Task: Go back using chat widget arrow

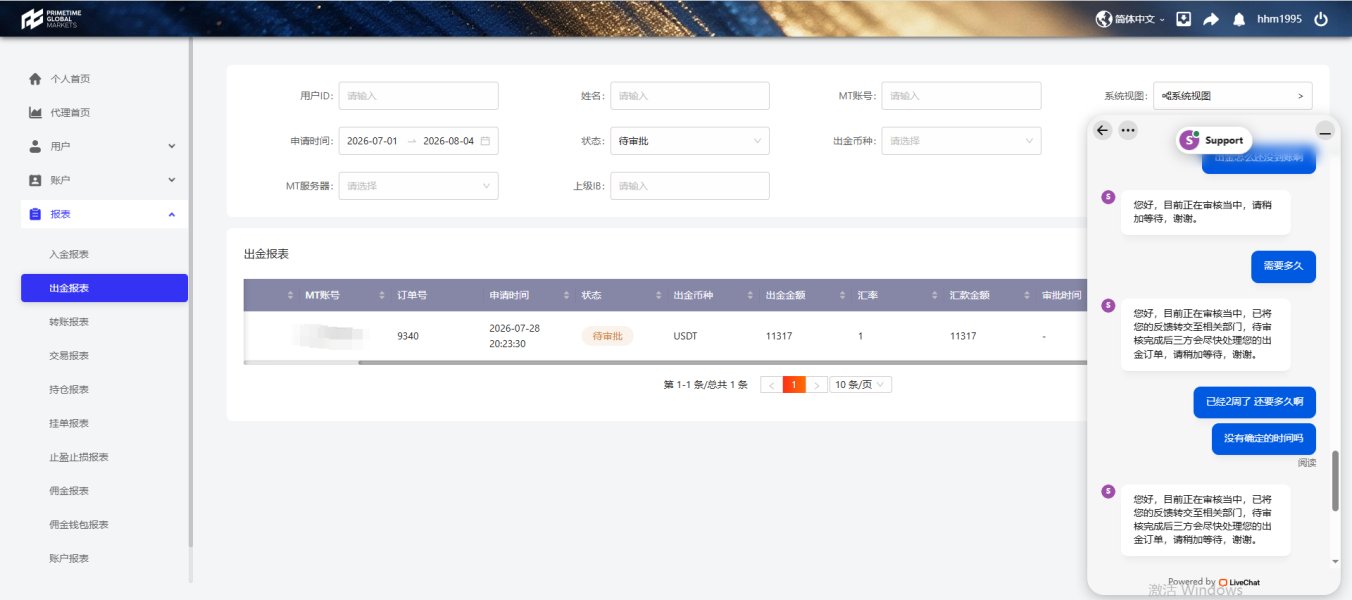Action: 1103,130
